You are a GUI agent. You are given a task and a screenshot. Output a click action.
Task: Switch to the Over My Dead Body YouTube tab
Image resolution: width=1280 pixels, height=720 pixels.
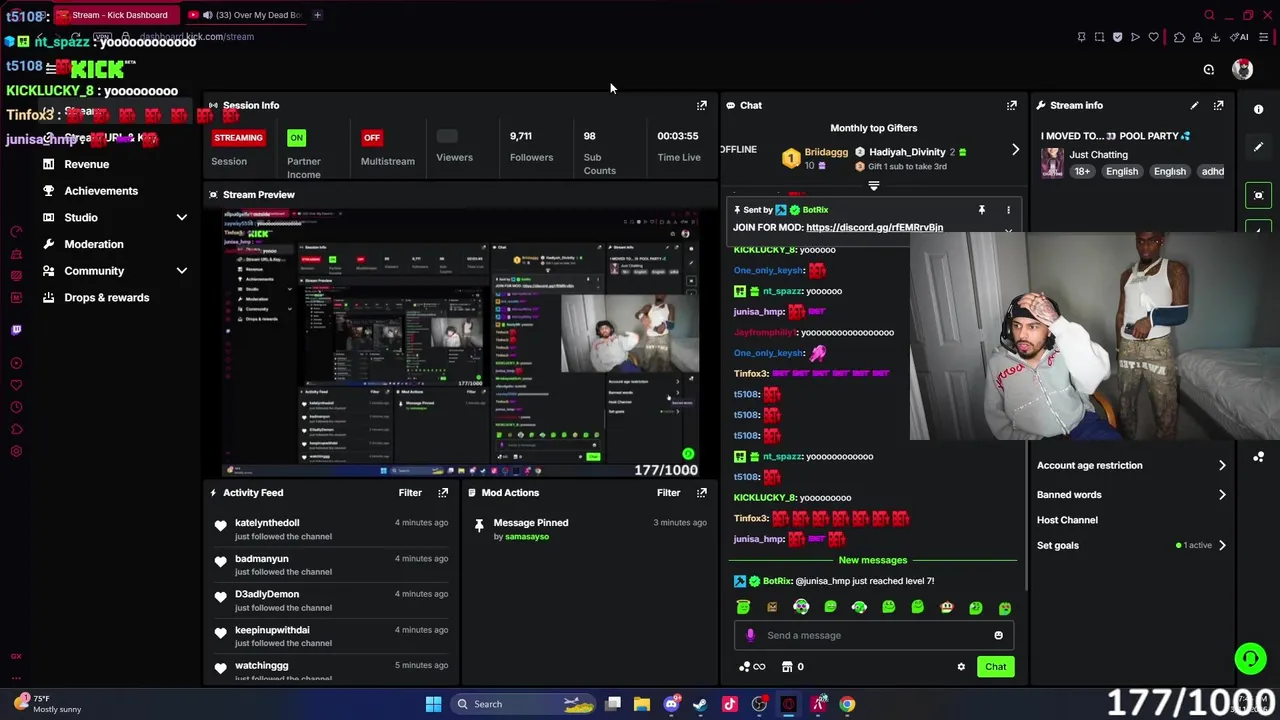pyautogui.click(x=245, y=15)
